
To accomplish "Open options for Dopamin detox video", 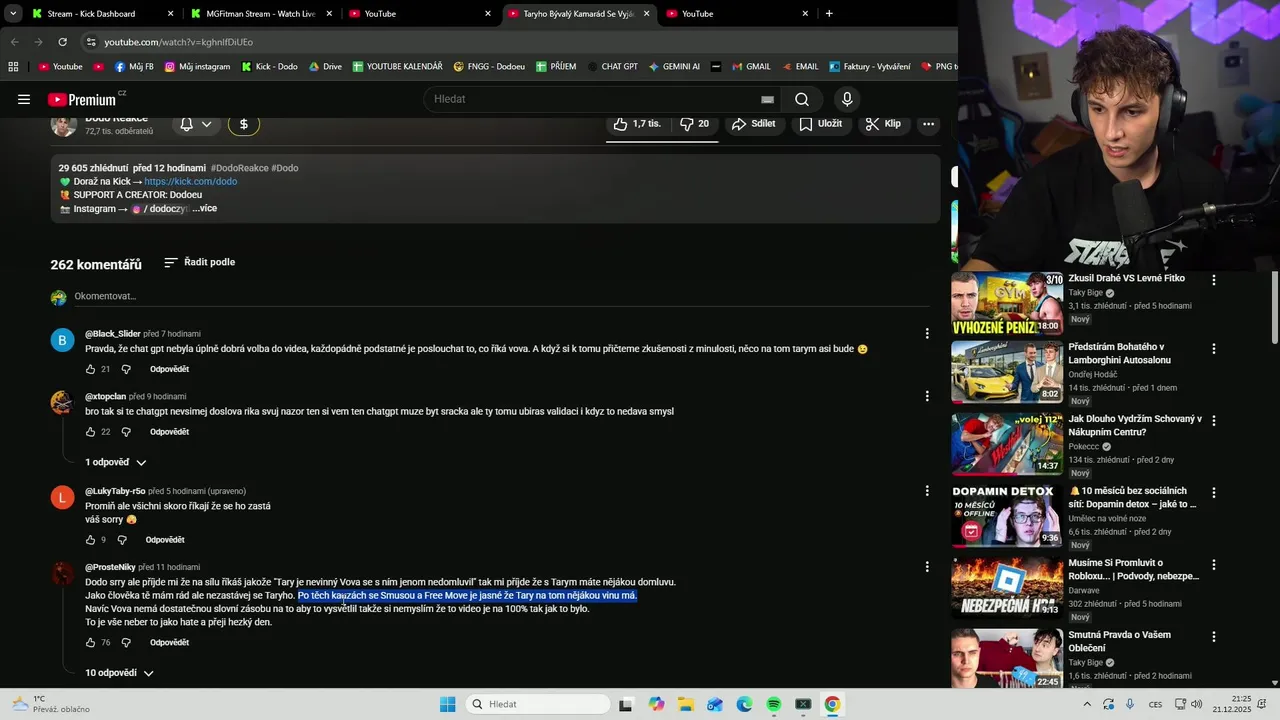I will pyautogui.click(x=1214, y=493).
